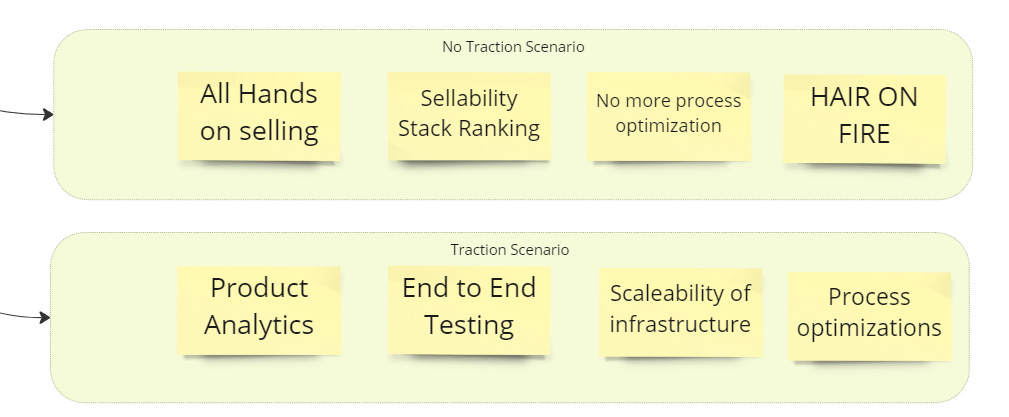Click the 'Sellability Stack Ranking' sticky note
The height and width of the screenshot is (417, 1009).
469,116
